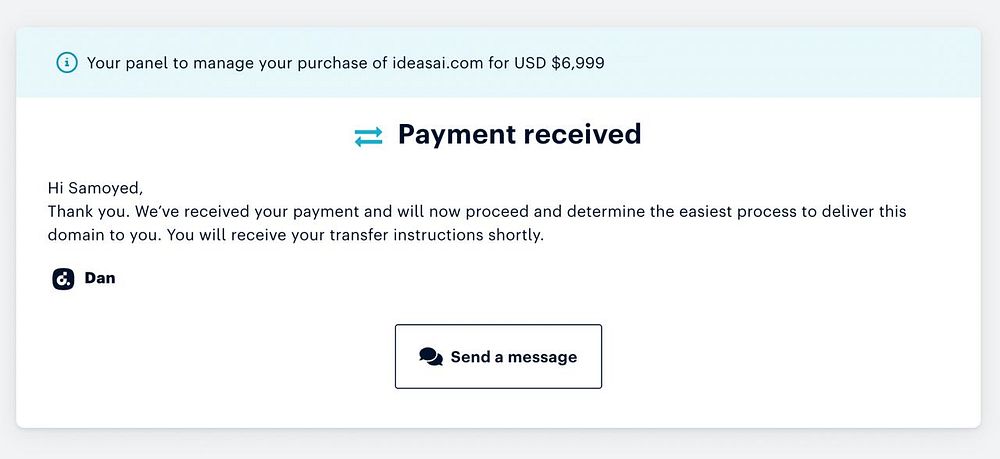The height and width of the screenshot is (459, 1000).
Task: Click the info circle icon in the banner
Action: (x=67, y=63)
